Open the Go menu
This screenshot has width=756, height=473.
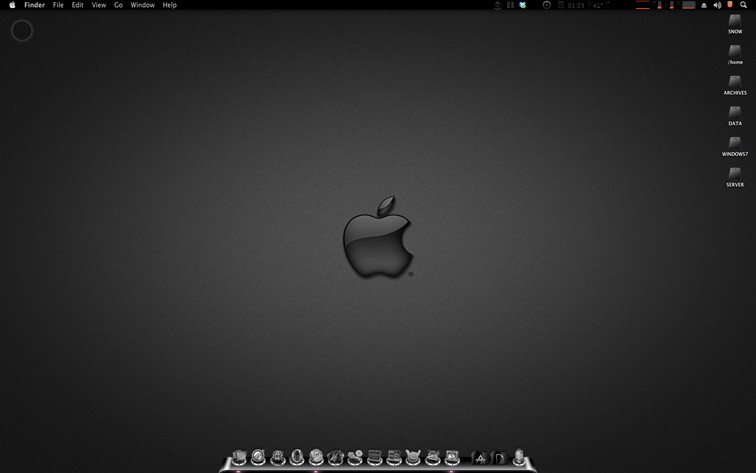point(118,5)
